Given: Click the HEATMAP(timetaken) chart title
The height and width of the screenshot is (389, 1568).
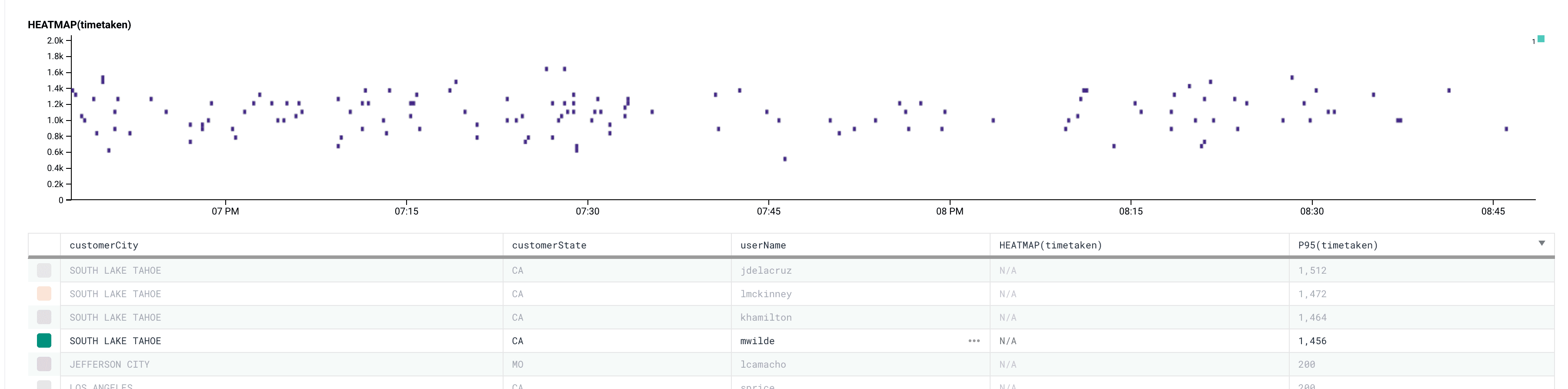Looking at the screenshot, I should point(79,25).
